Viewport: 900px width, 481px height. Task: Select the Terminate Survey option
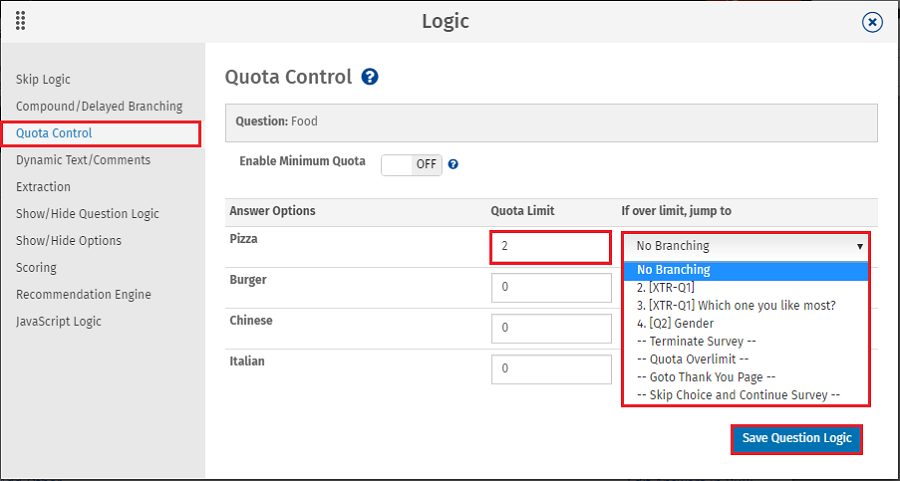(x=696, y=342)
